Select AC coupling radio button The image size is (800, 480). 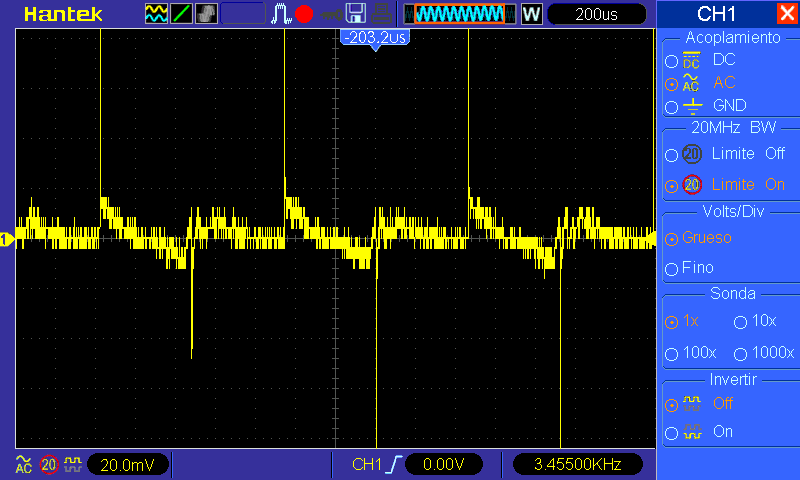pos(671,84)
